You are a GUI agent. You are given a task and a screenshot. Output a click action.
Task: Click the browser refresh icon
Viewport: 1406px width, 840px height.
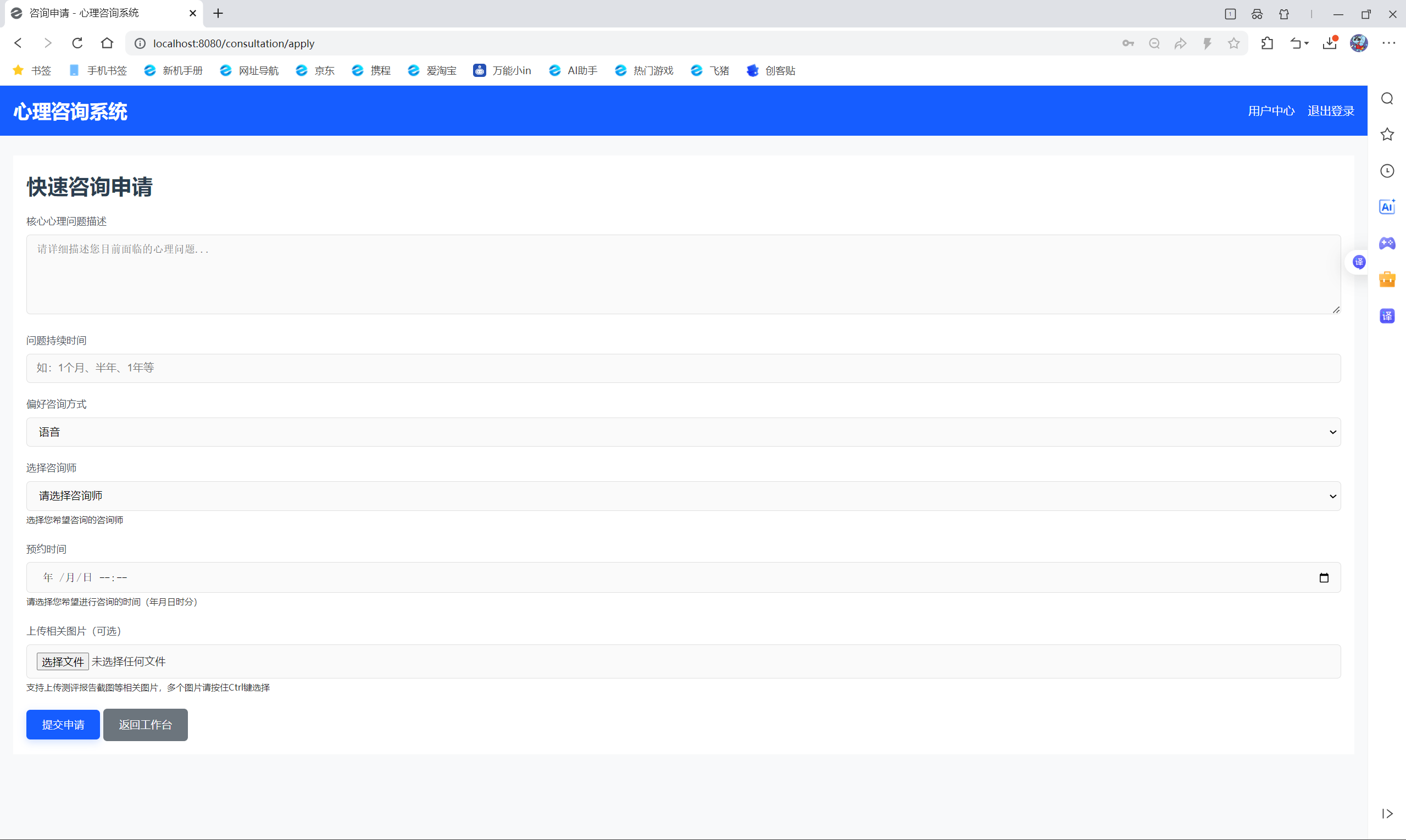click(x=77, y=43)
